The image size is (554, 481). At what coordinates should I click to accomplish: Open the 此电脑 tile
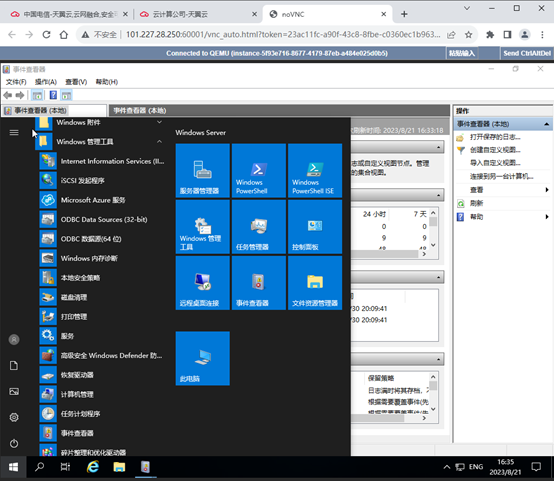pyautogui.click(x=202, y=358)
